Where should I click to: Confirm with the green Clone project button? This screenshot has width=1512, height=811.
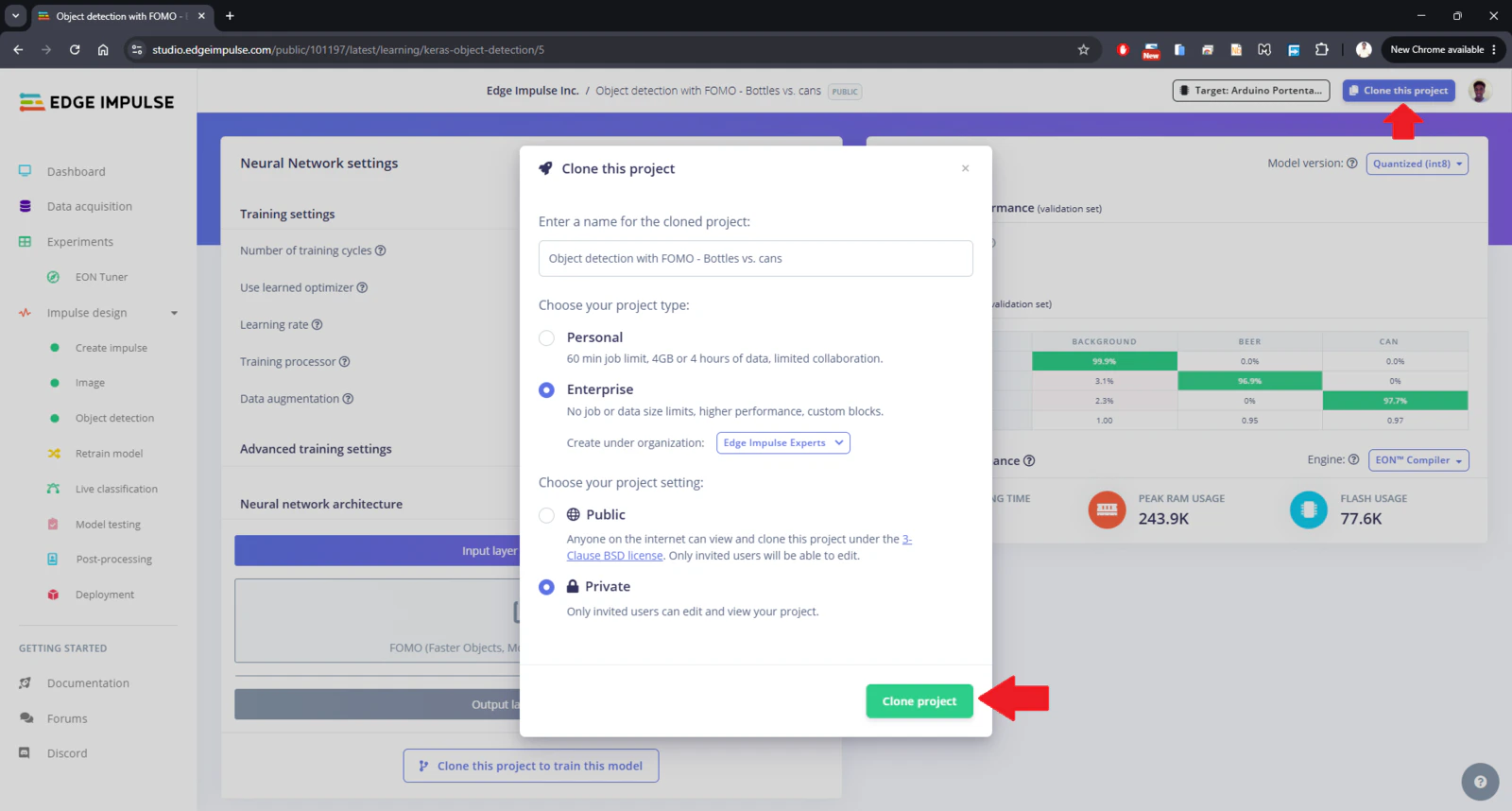(919, 701)
